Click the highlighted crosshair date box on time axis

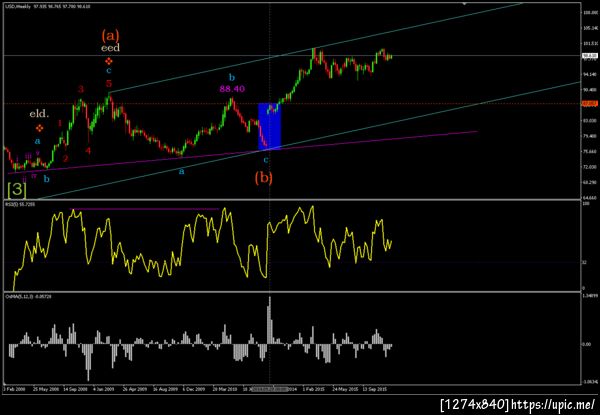(271, 389)
